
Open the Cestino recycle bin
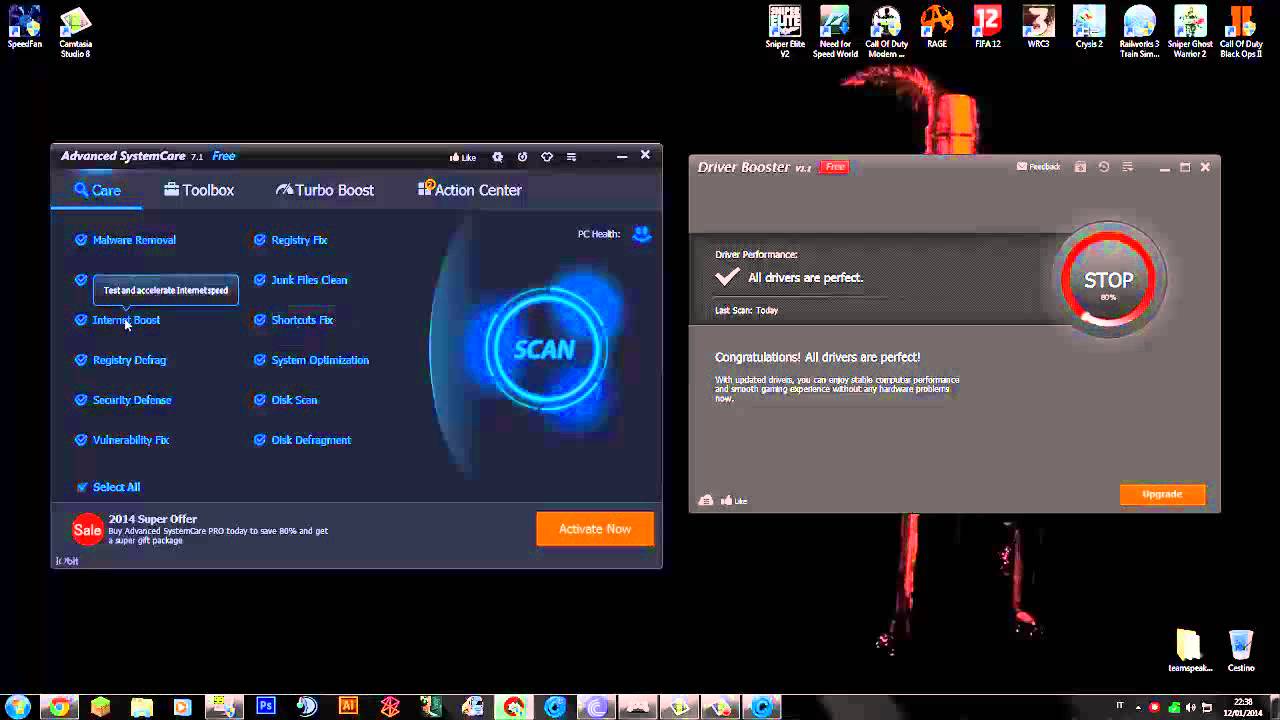point(1241,651)
